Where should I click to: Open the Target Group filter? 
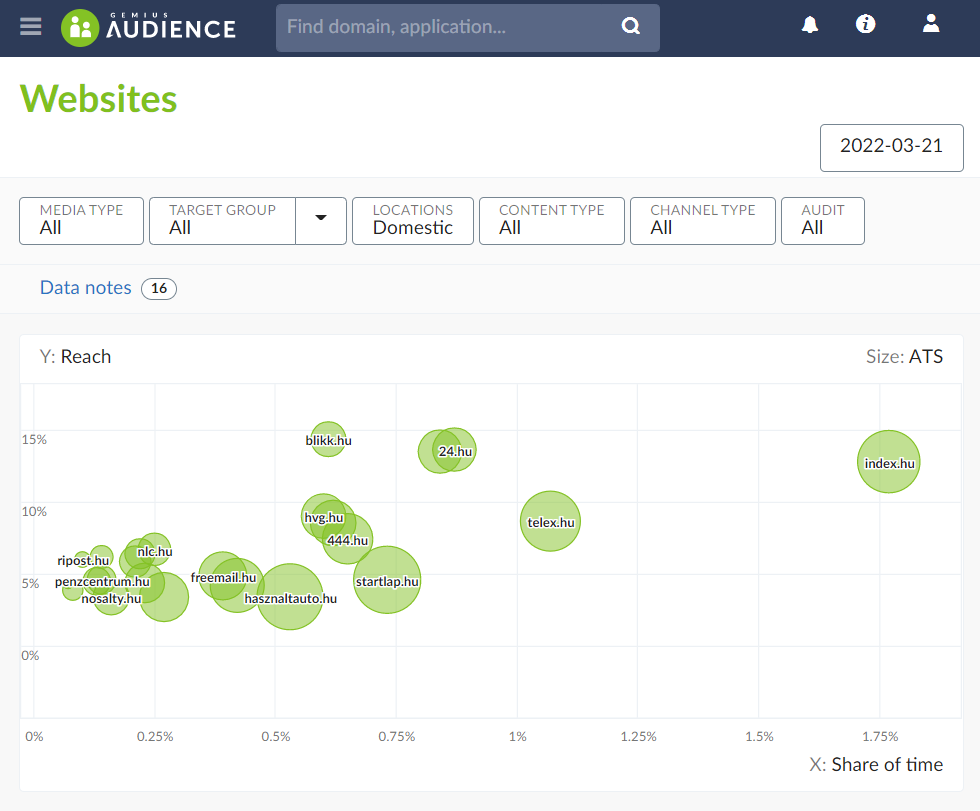click(x=222, y=221)
